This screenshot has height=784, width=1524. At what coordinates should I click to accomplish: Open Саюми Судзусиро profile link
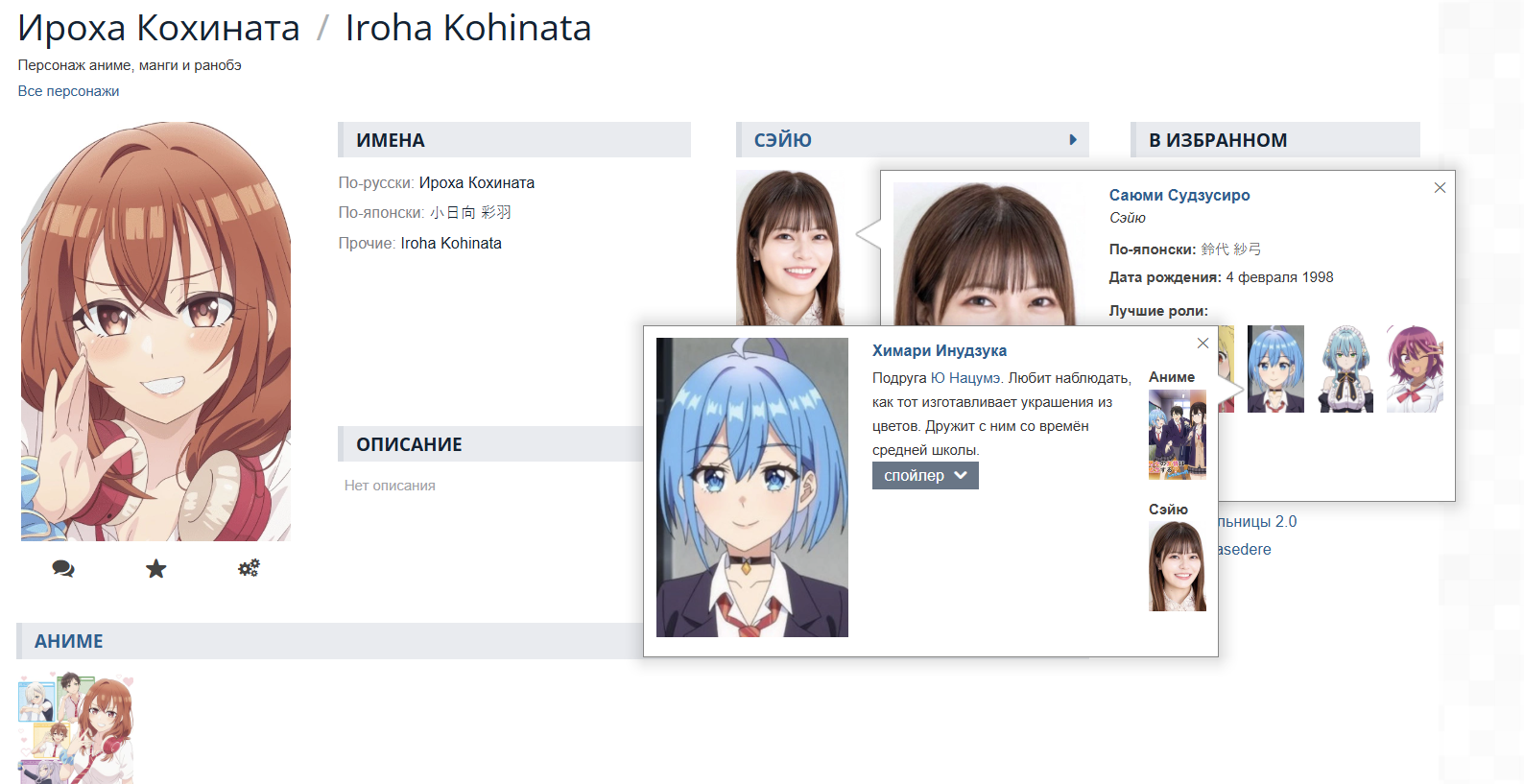pos(1179,195)
